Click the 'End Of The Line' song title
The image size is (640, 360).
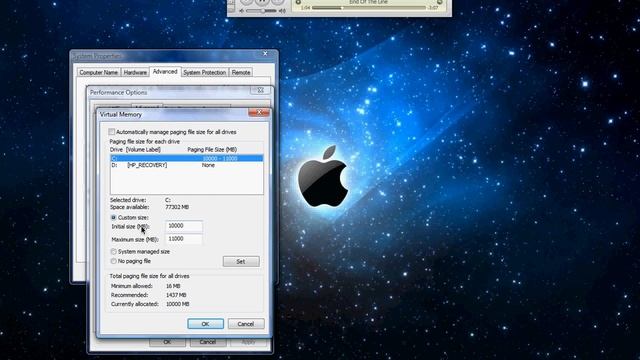(x=369, y=2)
